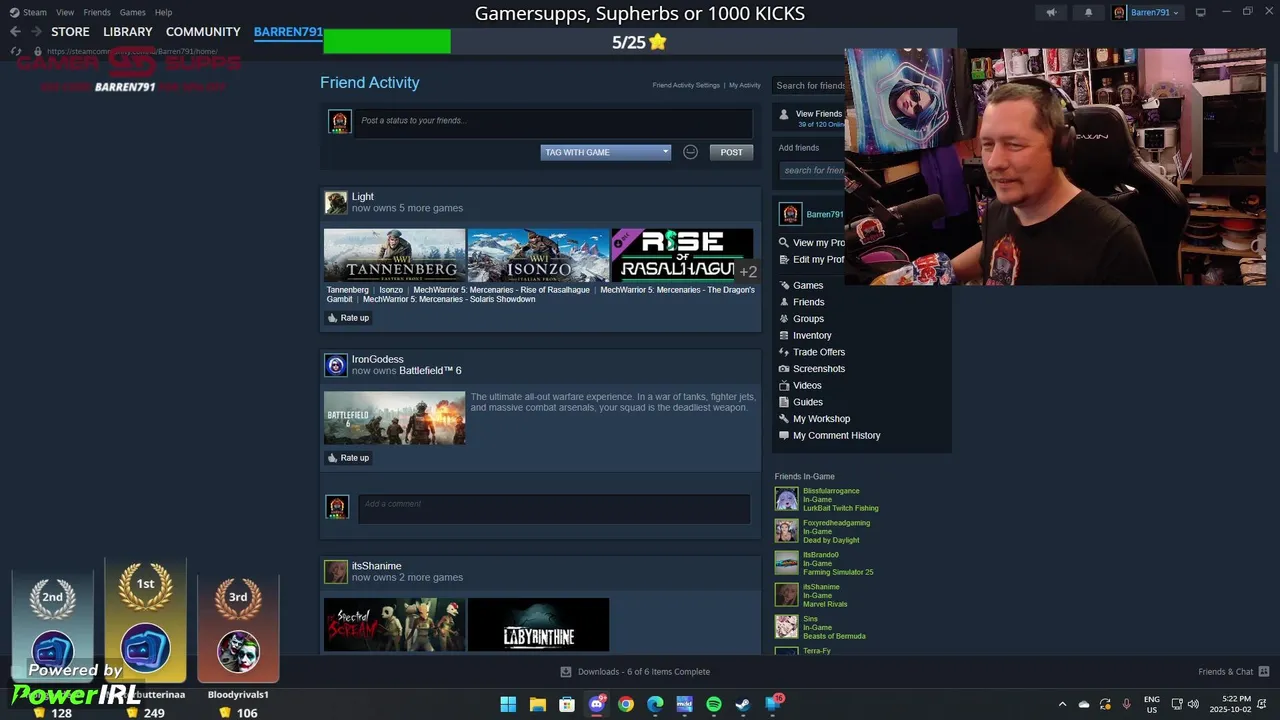
Task: Rate up IronGodess's Battlefield 6 post
Action: click(348, 458)
